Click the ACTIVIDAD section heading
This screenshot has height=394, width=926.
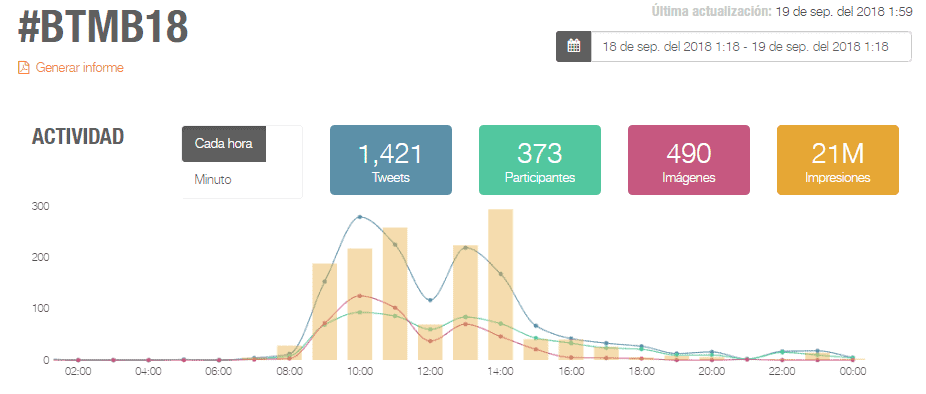(x=77, y=136)
